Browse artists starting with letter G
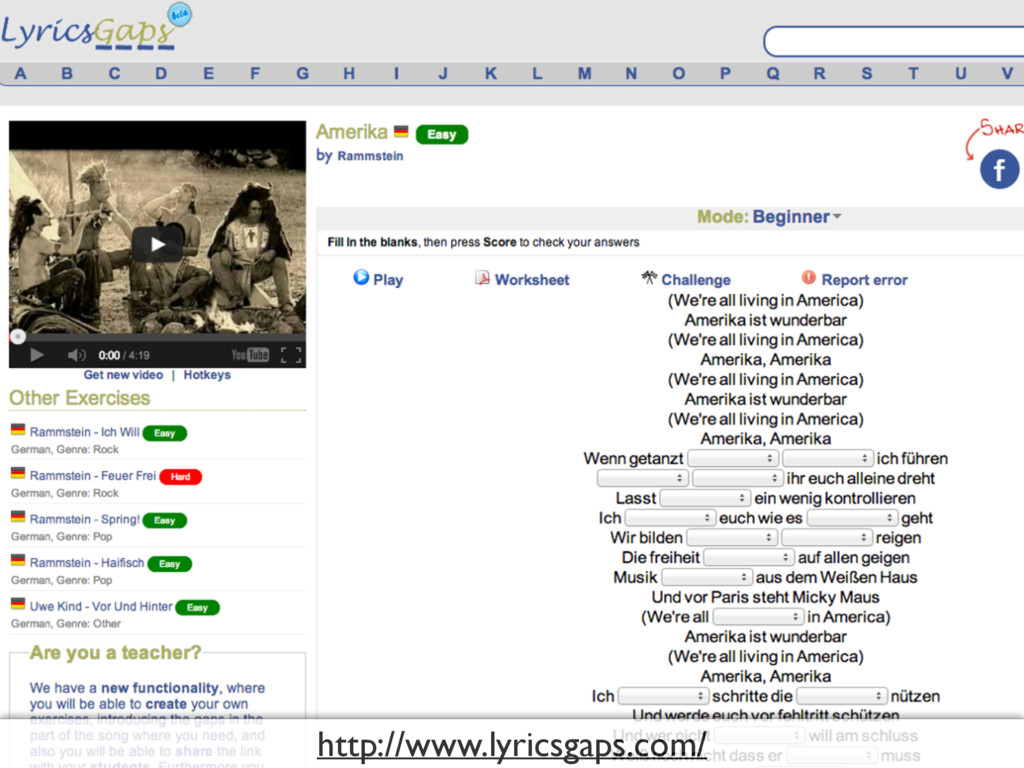 pyautogui.click(x=302, y=73)
